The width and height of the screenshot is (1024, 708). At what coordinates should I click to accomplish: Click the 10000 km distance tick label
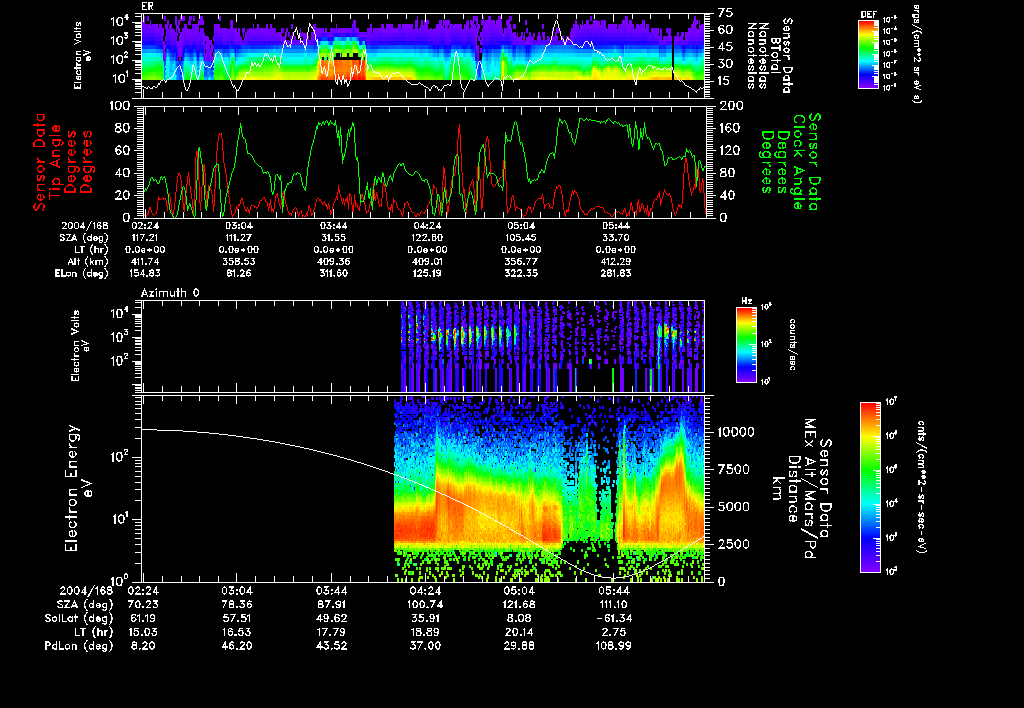[737, 432]
